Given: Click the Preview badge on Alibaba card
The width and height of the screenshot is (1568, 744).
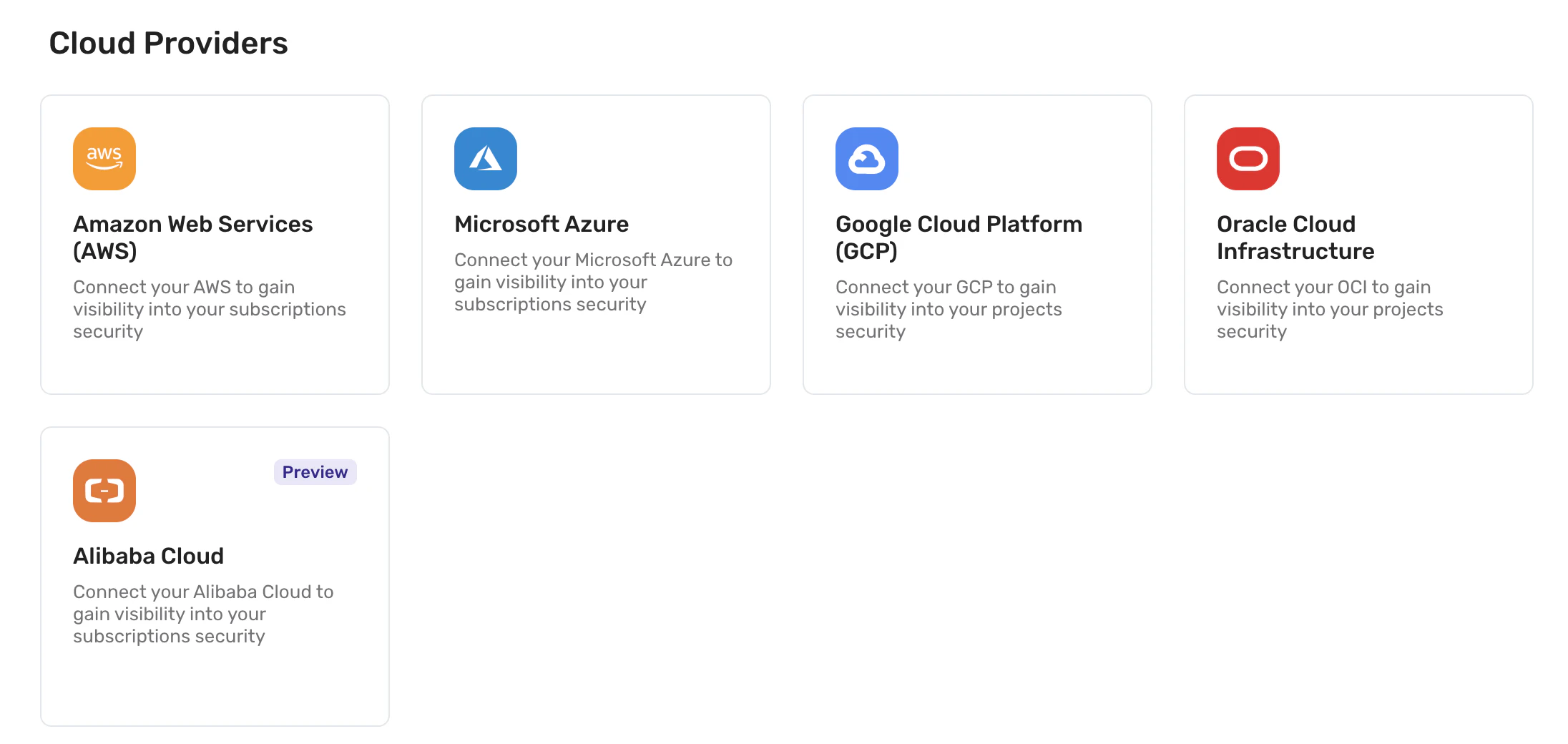Looking at the screenshot, I should point(315,472).
